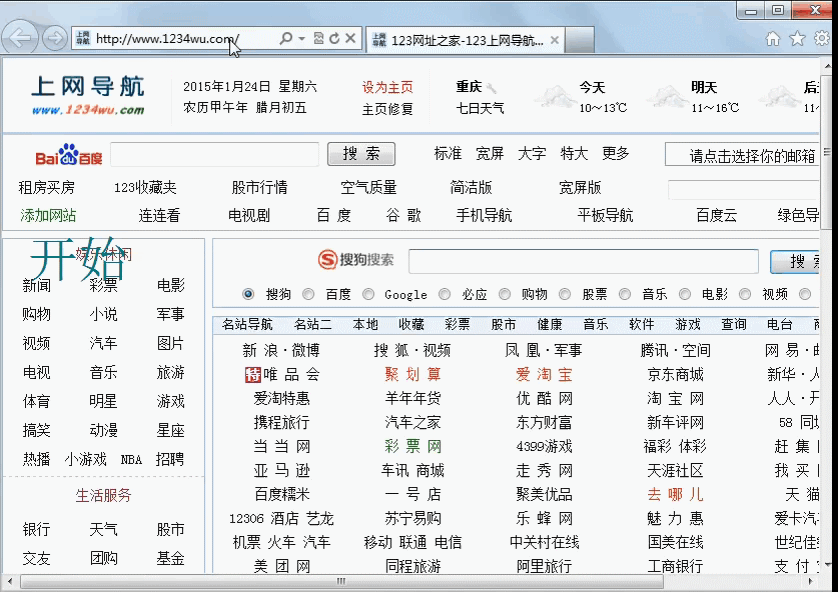Open the 聚划算 link
The image size is (838, 592).
pos(413,375)
